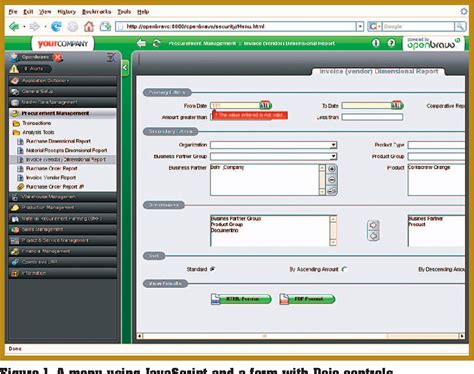Open the From Date calendar picker
The image size is (474, 374).
point(266,105)
